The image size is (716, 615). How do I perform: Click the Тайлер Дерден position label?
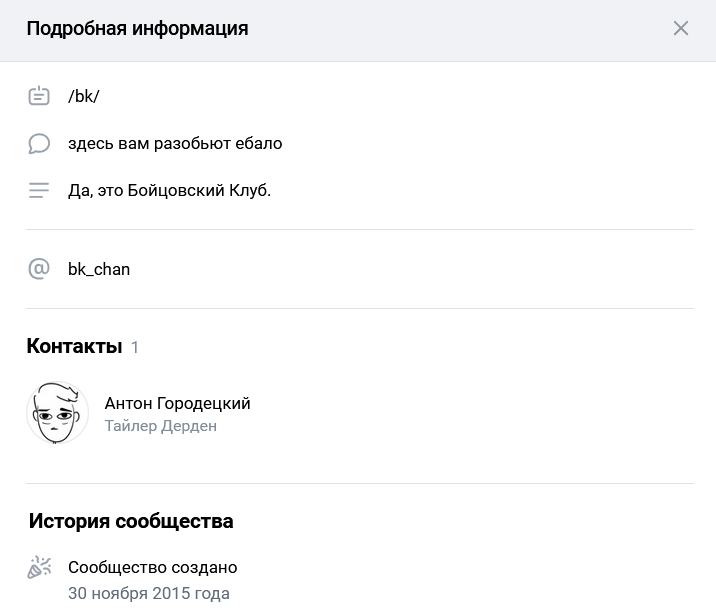pos(161,426)
